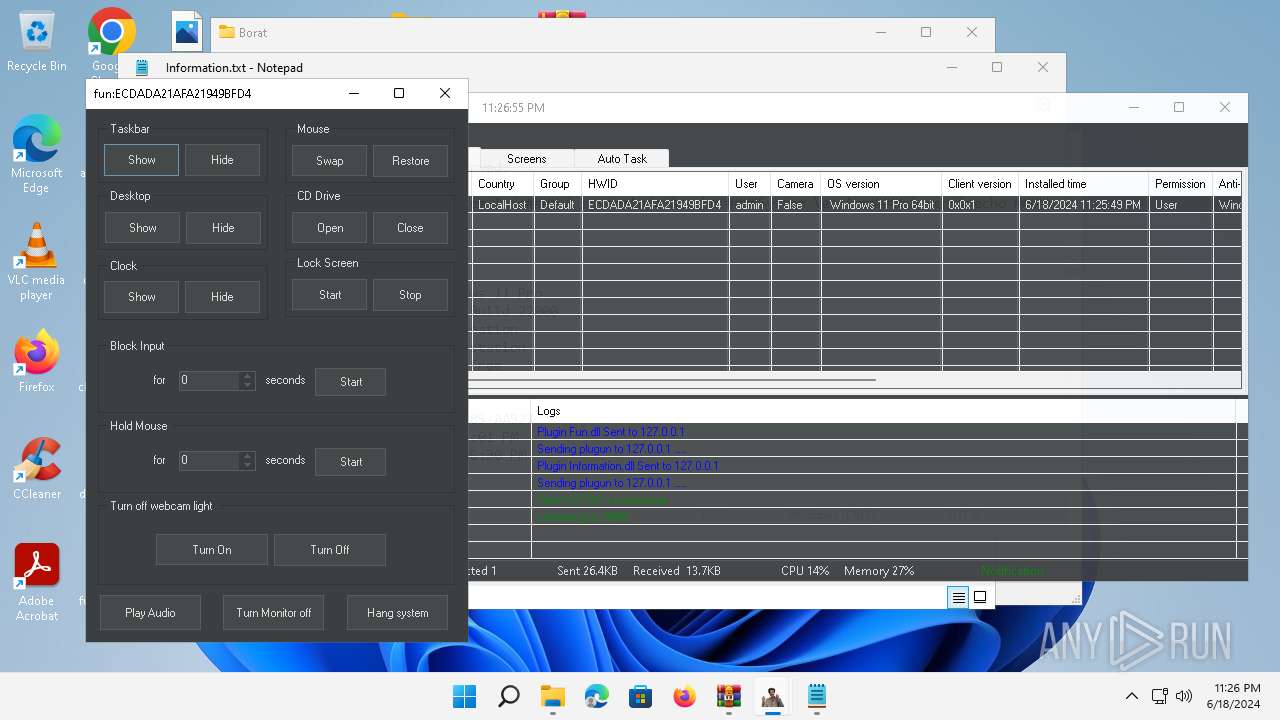Click Taskbar Hide button
Screen dimensions: 1280x720
pos(222,160)
